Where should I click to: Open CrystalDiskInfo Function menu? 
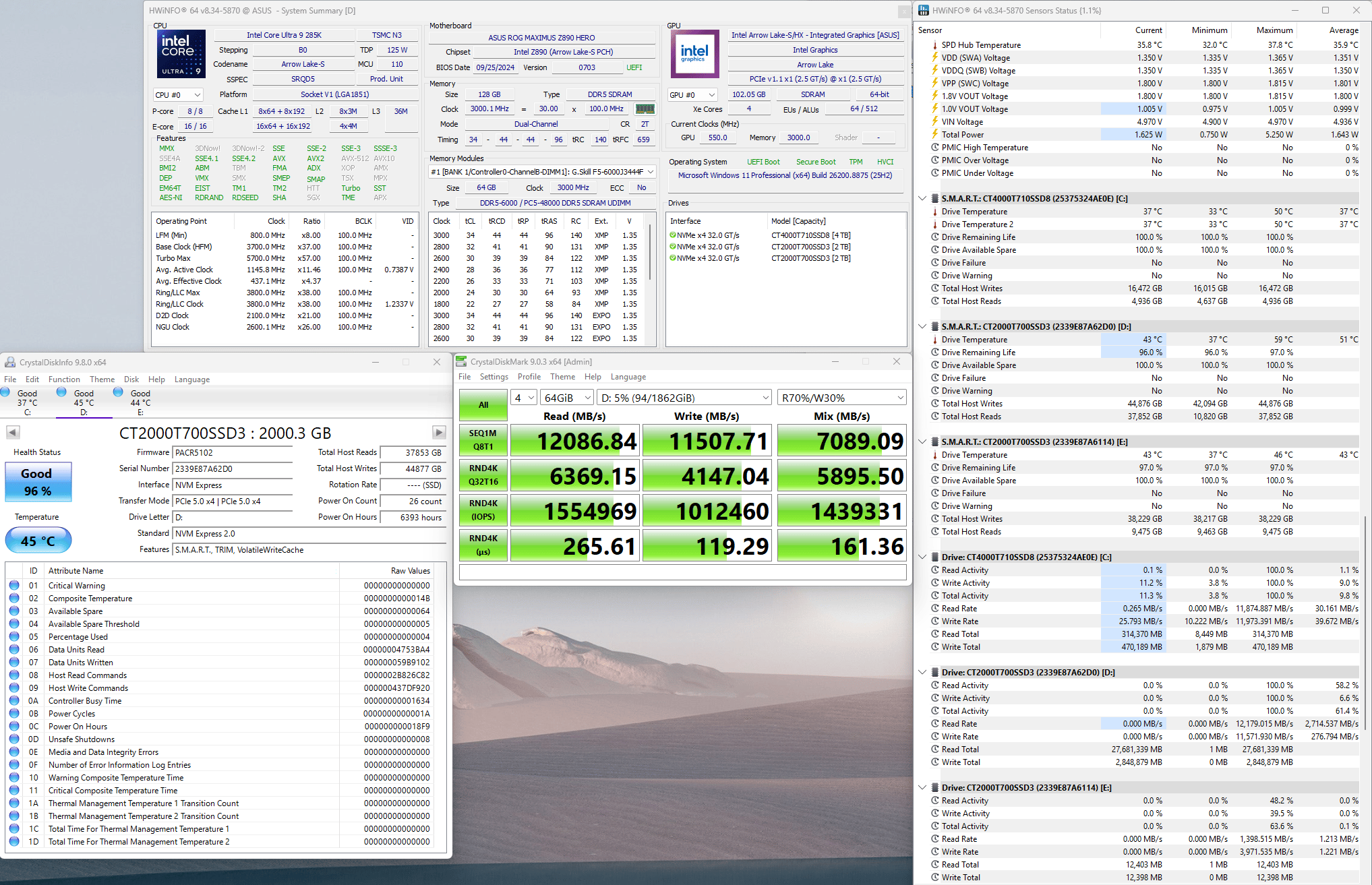tap(64, 379)
